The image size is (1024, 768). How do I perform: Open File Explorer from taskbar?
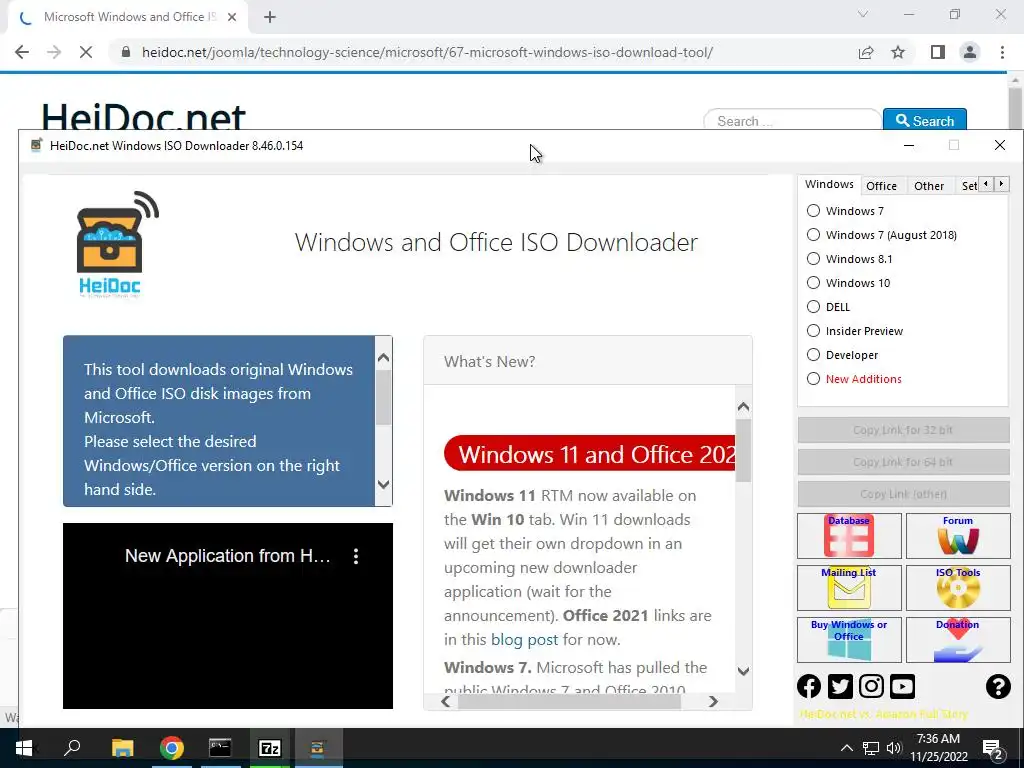coord(122,748)
